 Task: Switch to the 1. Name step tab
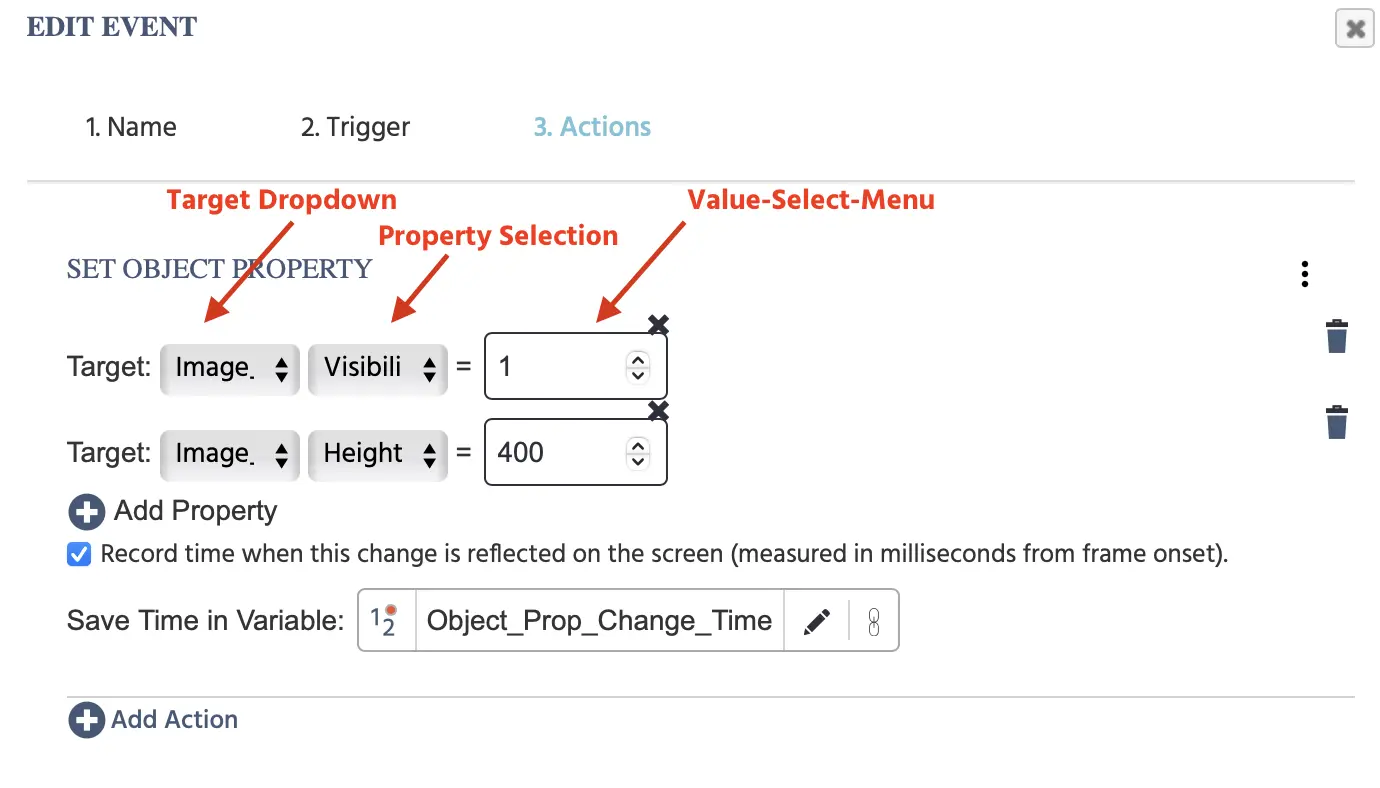click(x=131, y=127)
